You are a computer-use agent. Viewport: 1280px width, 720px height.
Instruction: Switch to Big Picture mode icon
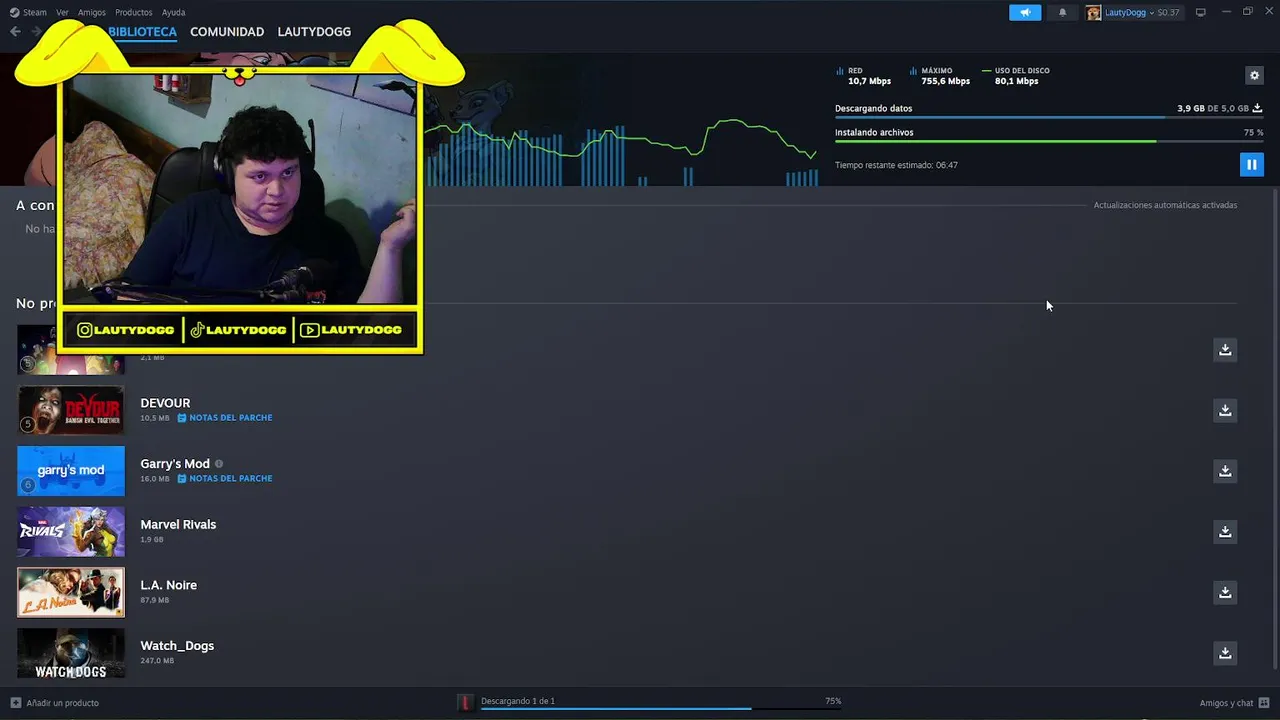pyautogui.click(x=1200, y=12)
